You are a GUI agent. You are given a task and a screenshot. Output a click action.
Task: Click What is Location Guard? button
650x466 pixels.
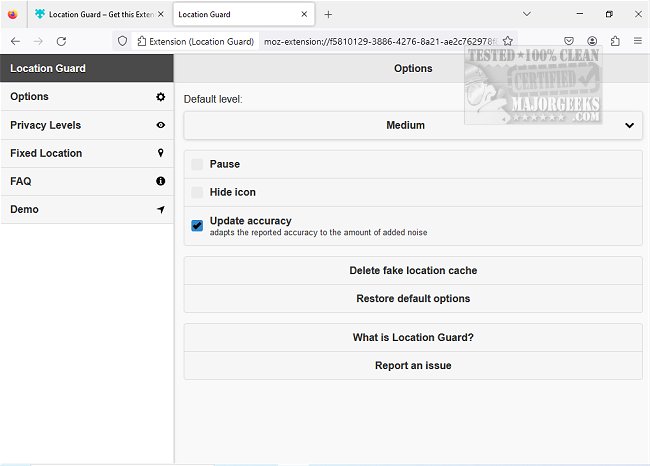pos(413,337)
